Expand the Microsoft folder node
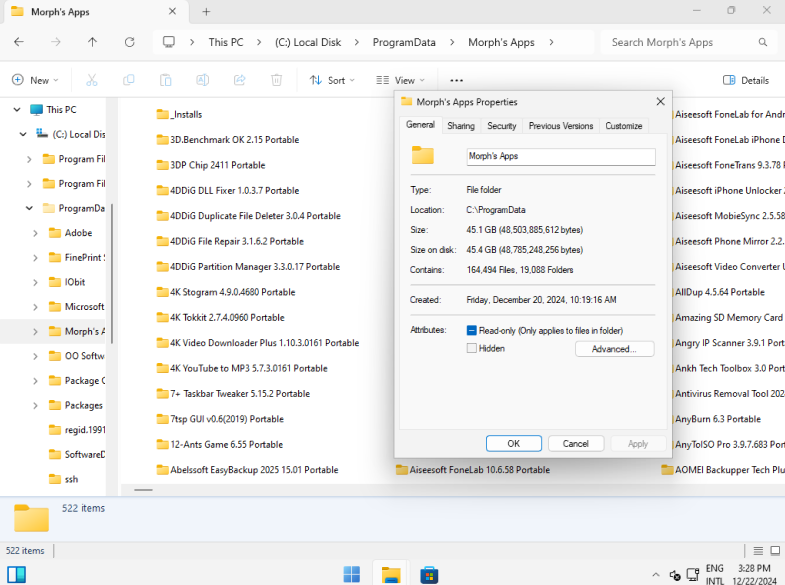Image resolution: width=785 pixels, height=585 pixels. click(35, 307)
